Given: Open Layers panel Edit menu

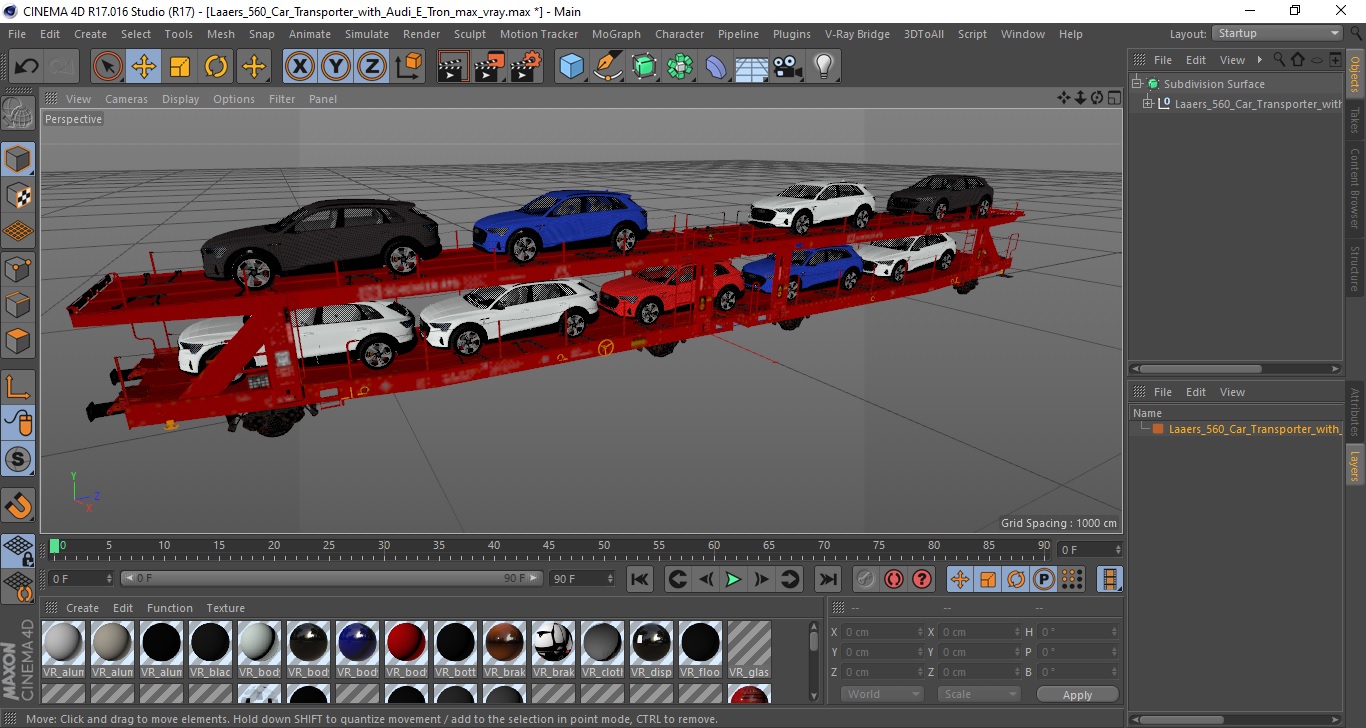Looking at the screenshot, I should click(x=1196, y=392).
